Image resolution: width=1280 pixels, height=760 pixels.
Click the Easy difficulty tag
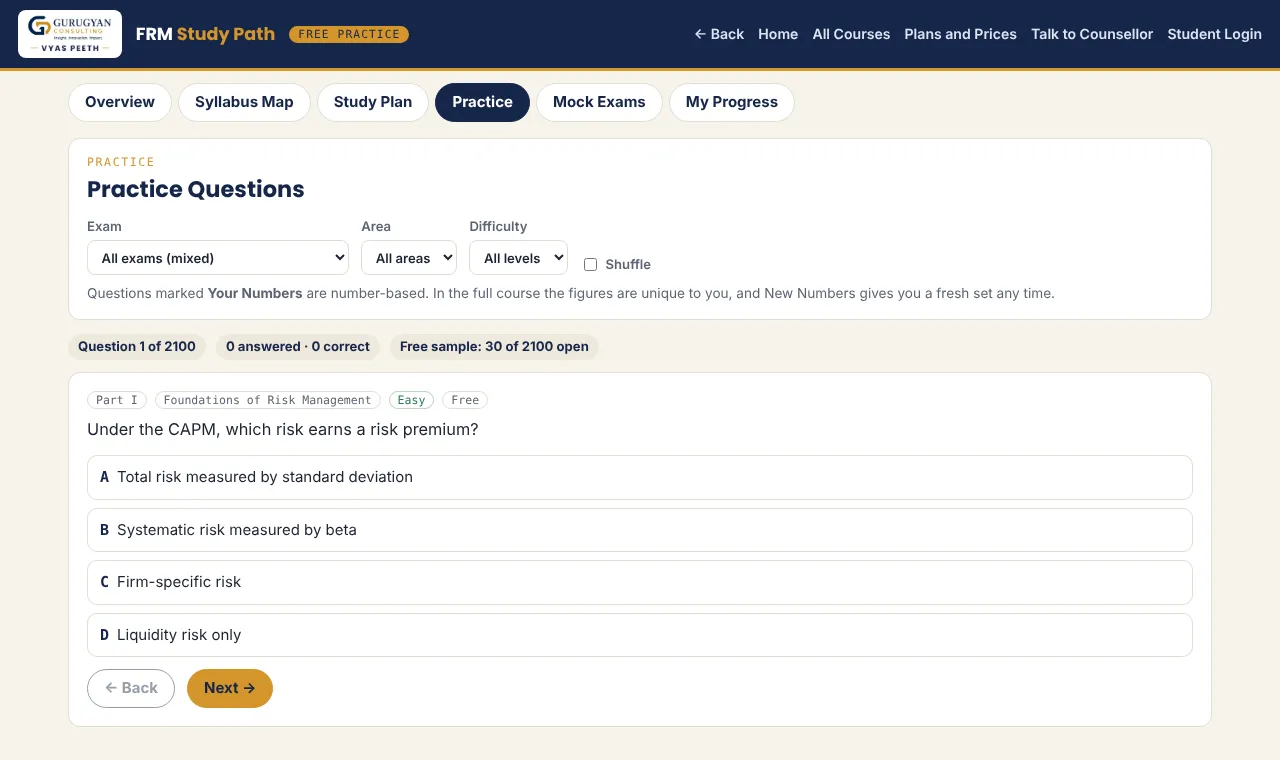[x=411, y=400]
